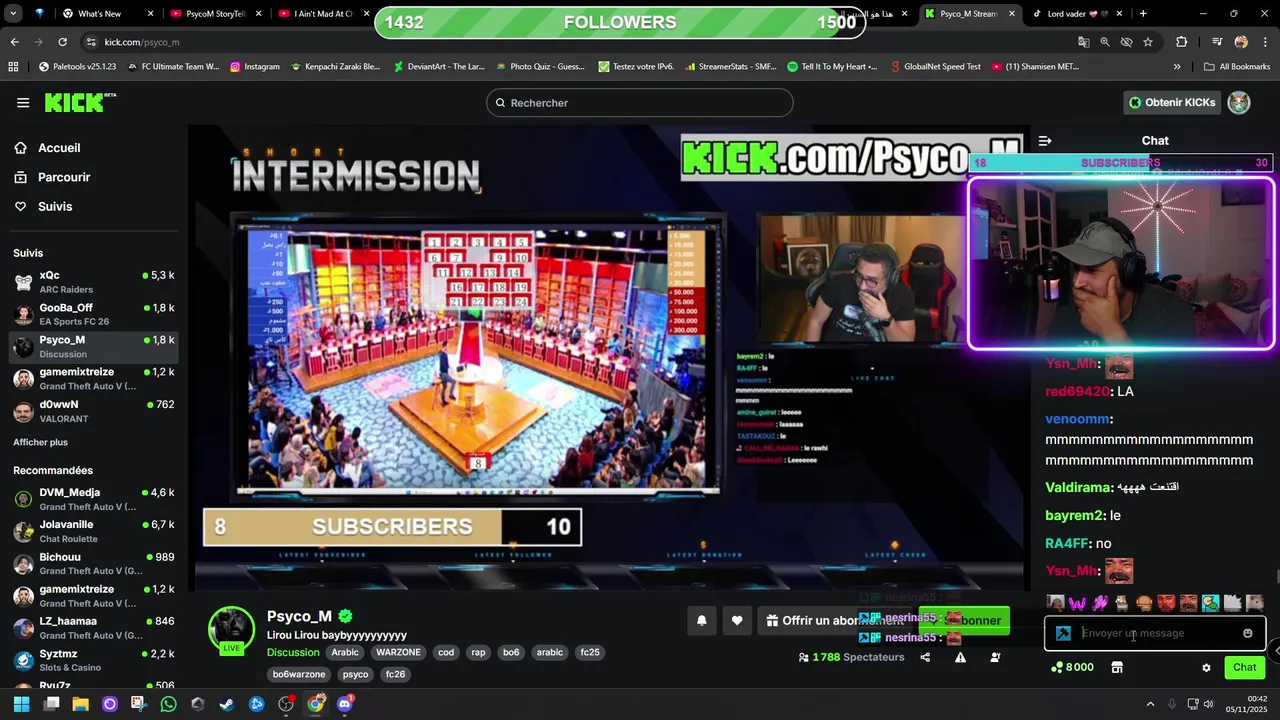Expand more bookmarks chevron
The image size is (1280, 720).
tap(1177, 67)
